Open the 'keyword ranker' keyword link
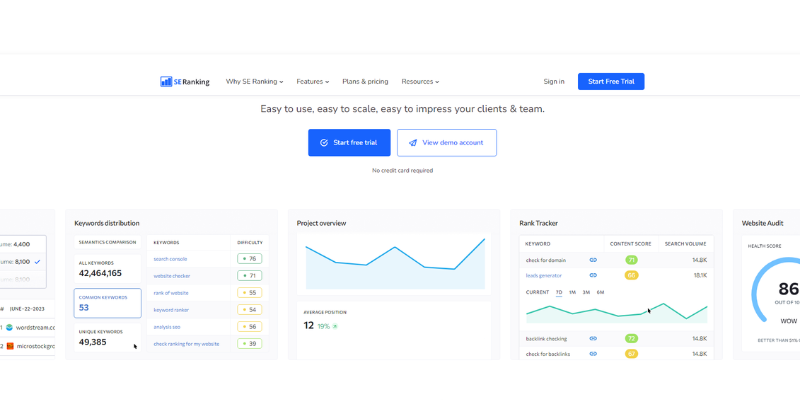800x400 pixels. click(171, 310)
